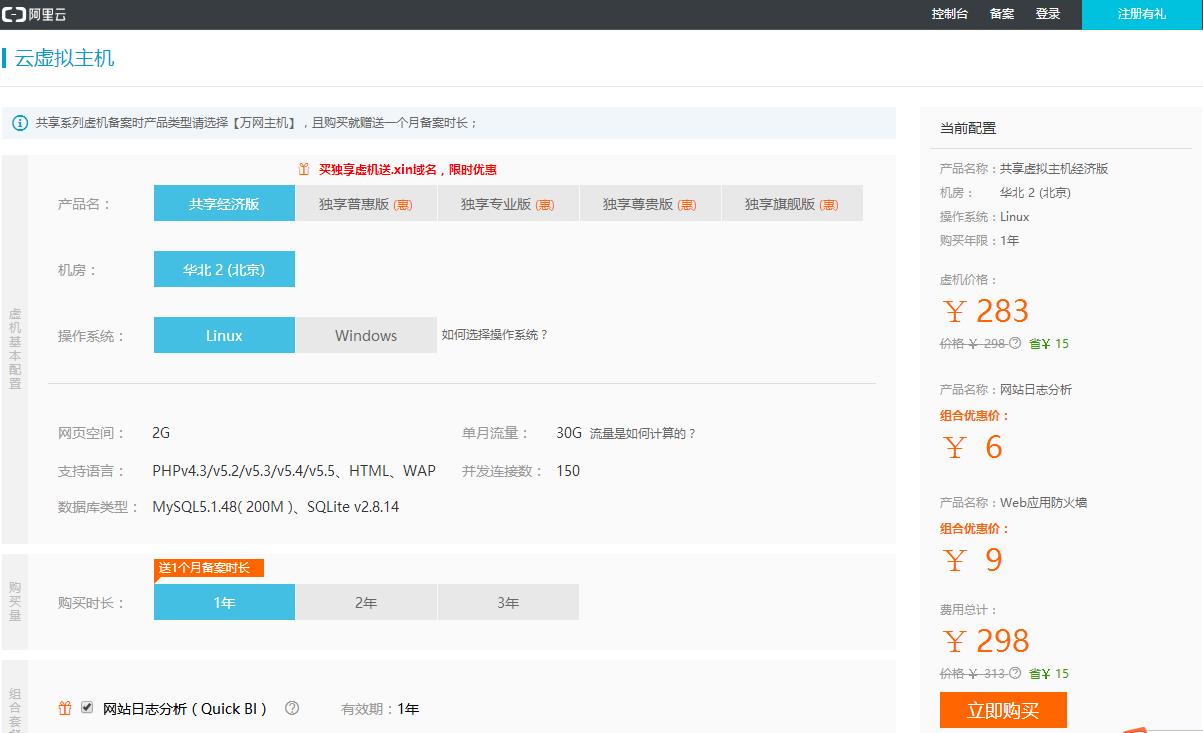Select the 独享尊贵版 product tab
The width and height of the screenshot is (1203, 733).
point(650,203)
